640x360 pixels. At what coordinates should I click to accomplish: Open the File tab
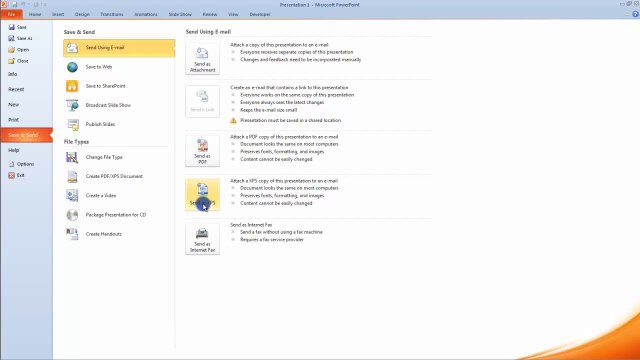click(11, 14)
